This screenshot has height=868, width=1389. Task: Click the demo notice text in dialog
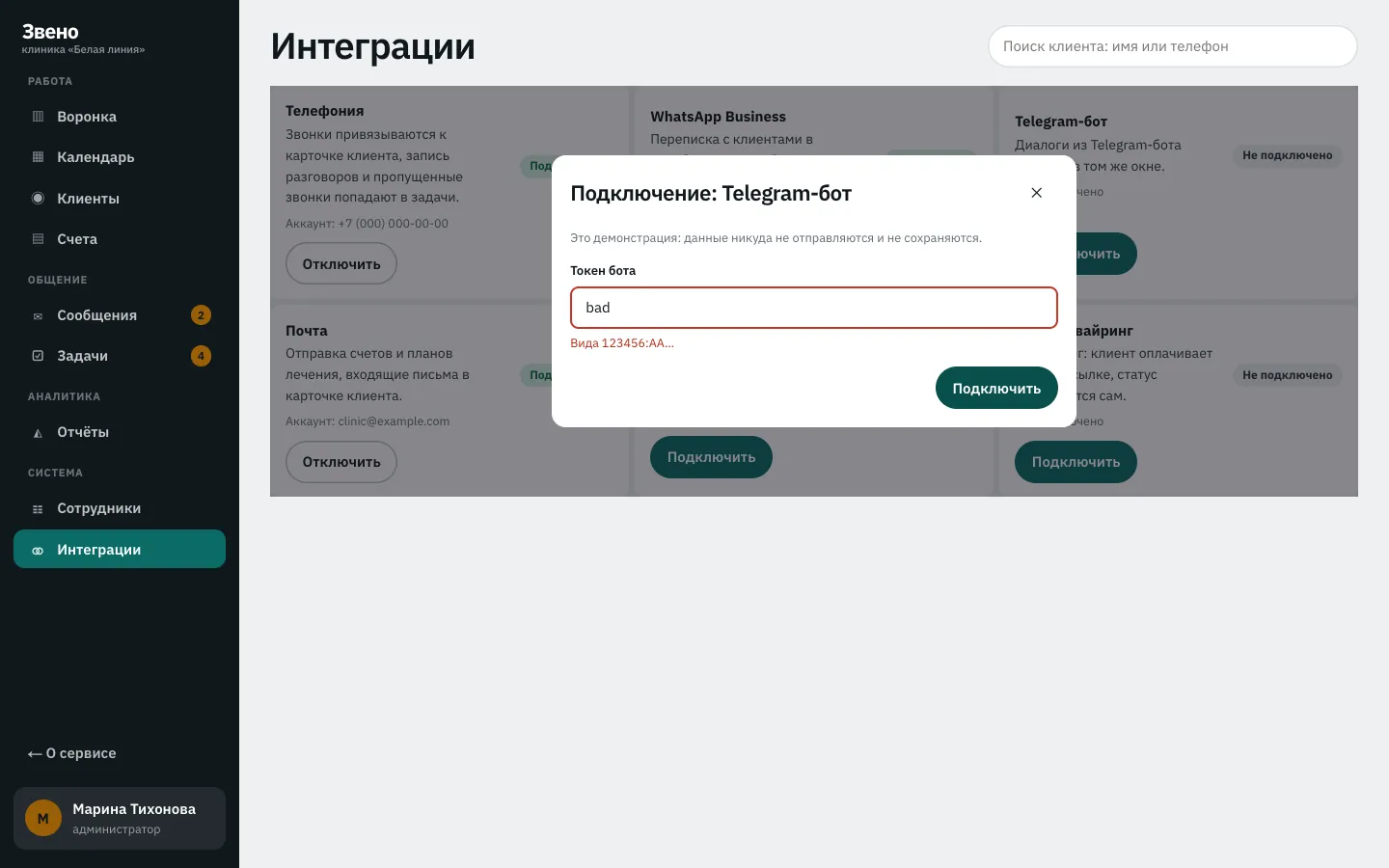[776, 238]
